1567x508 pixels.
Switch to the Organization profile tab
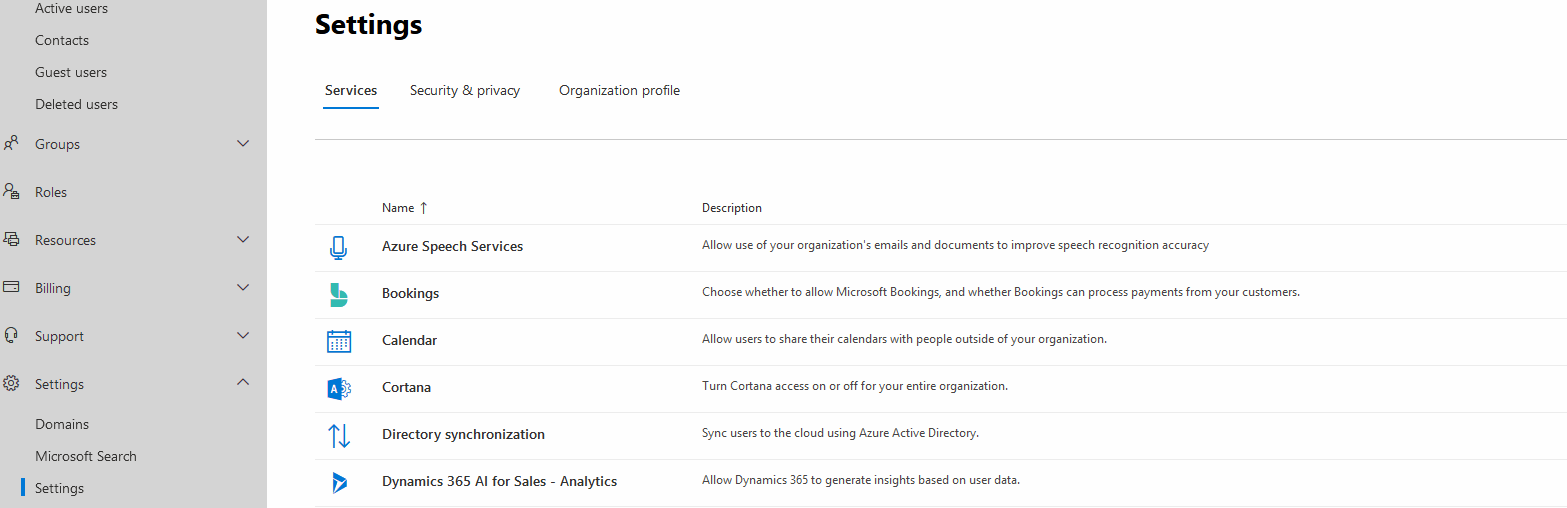tap(619, 90)
